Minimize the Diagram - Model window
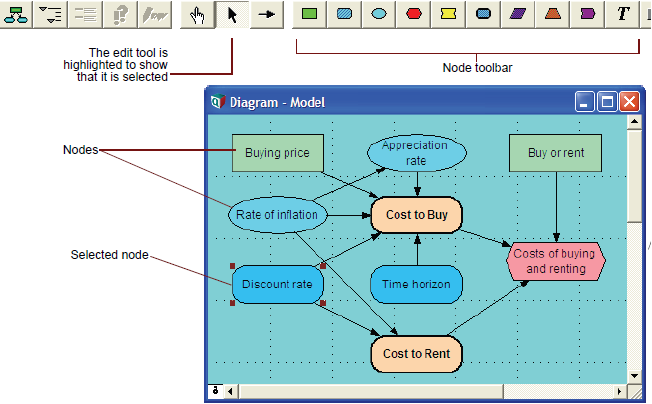 584,101
